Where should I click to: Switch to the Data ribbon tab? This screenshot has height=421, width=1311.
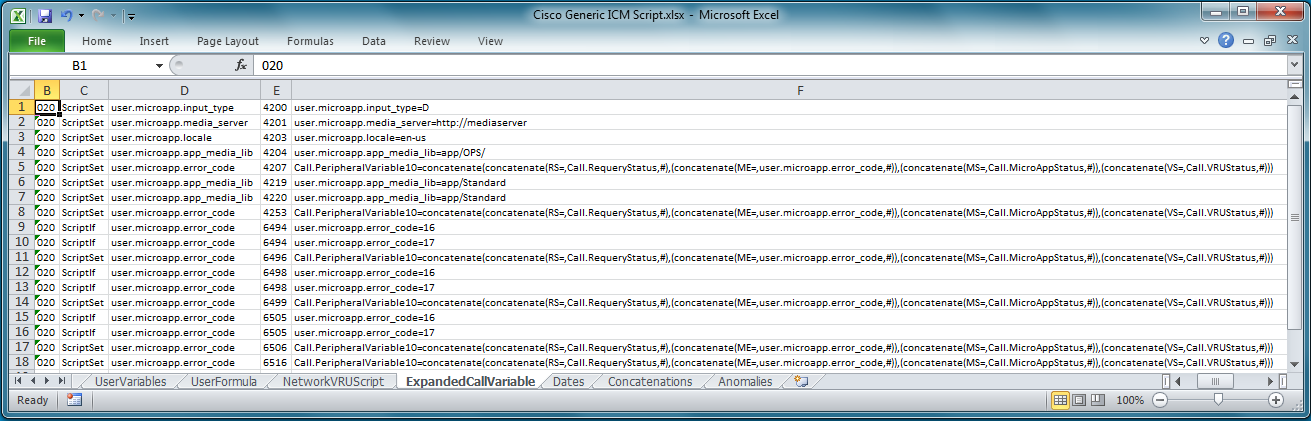point(374,41)
